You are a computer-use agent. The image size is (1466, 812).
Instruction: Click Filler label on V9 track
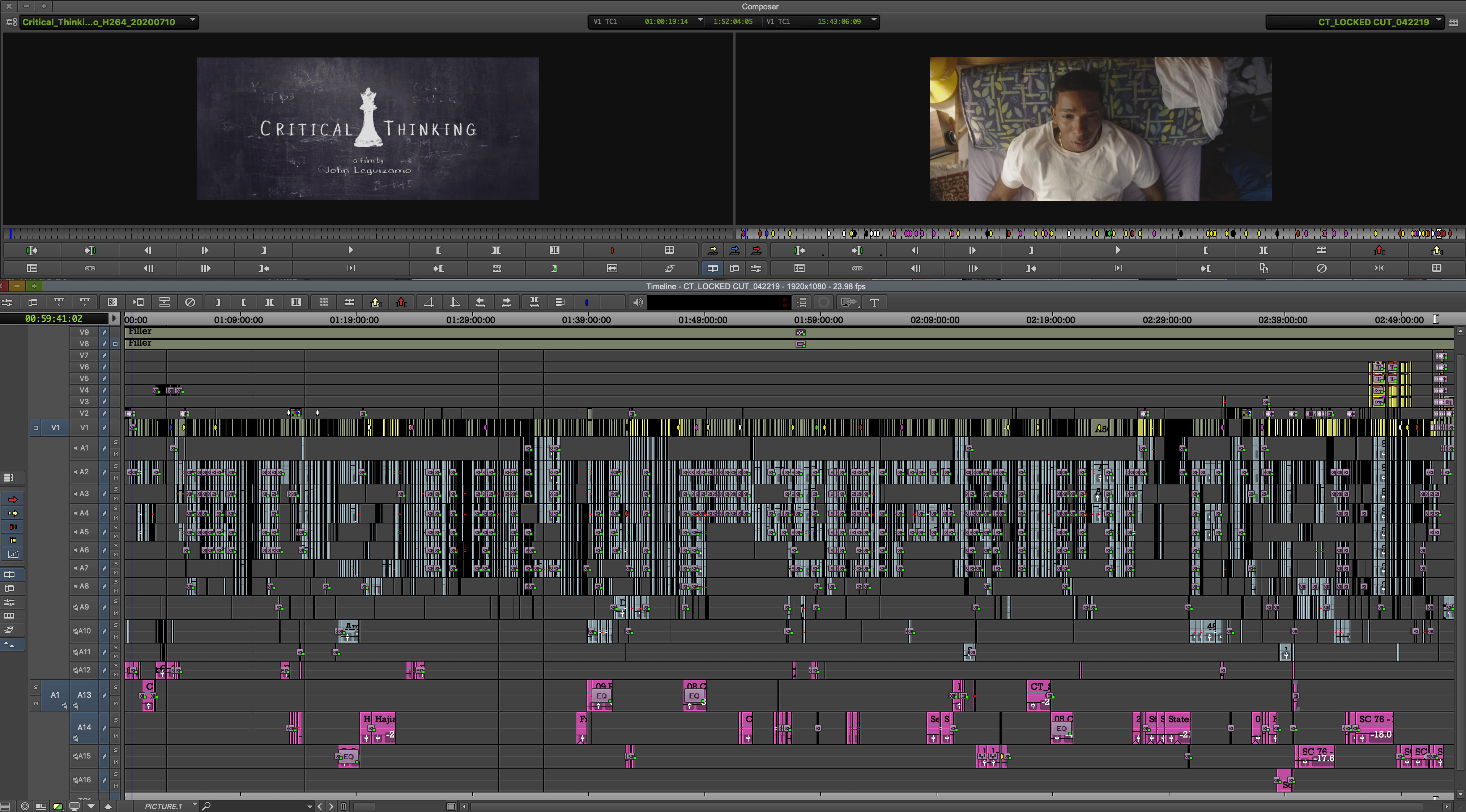coord(140,331)
